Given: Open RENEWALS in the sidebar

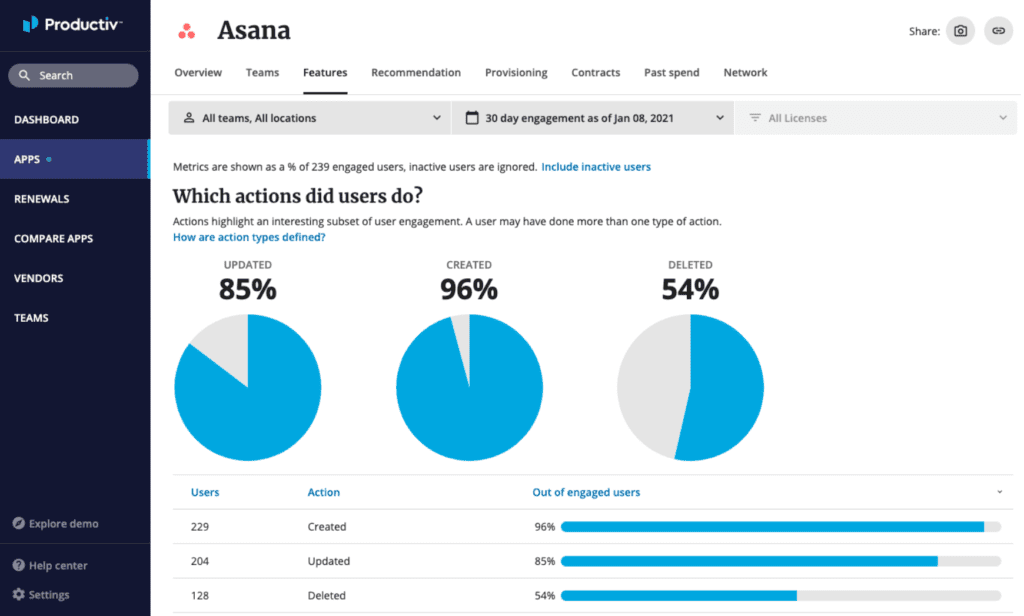Looking at the screenshot, I should click(42, 199).
